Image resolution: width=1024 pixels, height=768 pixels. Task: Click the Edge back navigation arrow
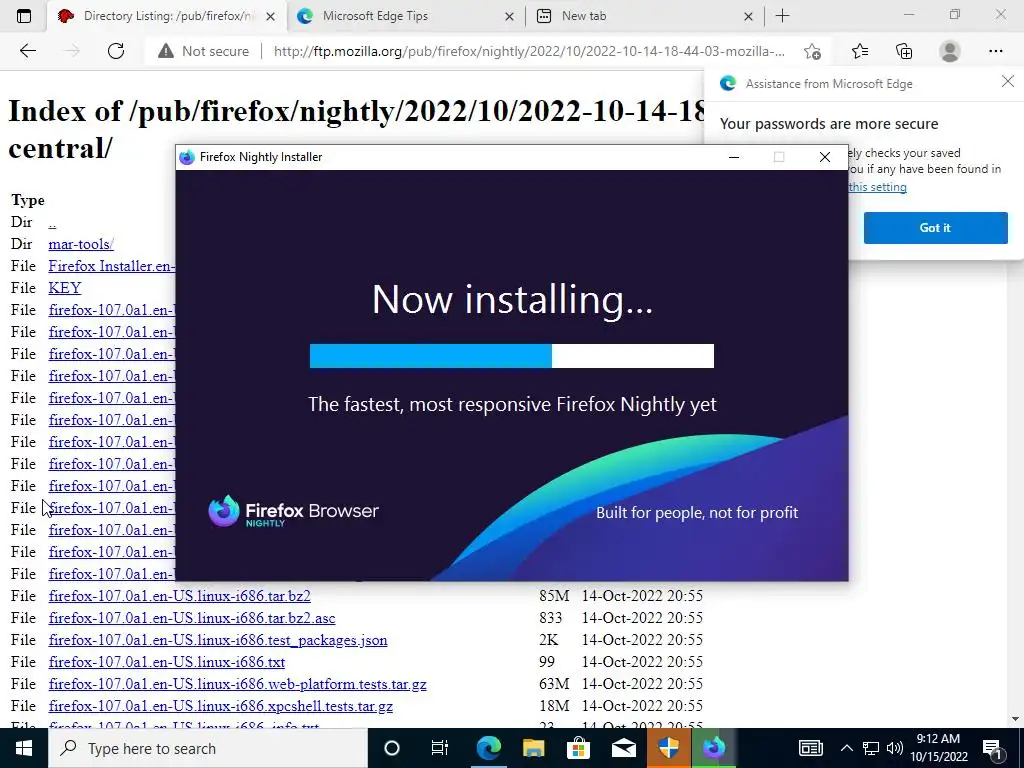tap(27, 51)
